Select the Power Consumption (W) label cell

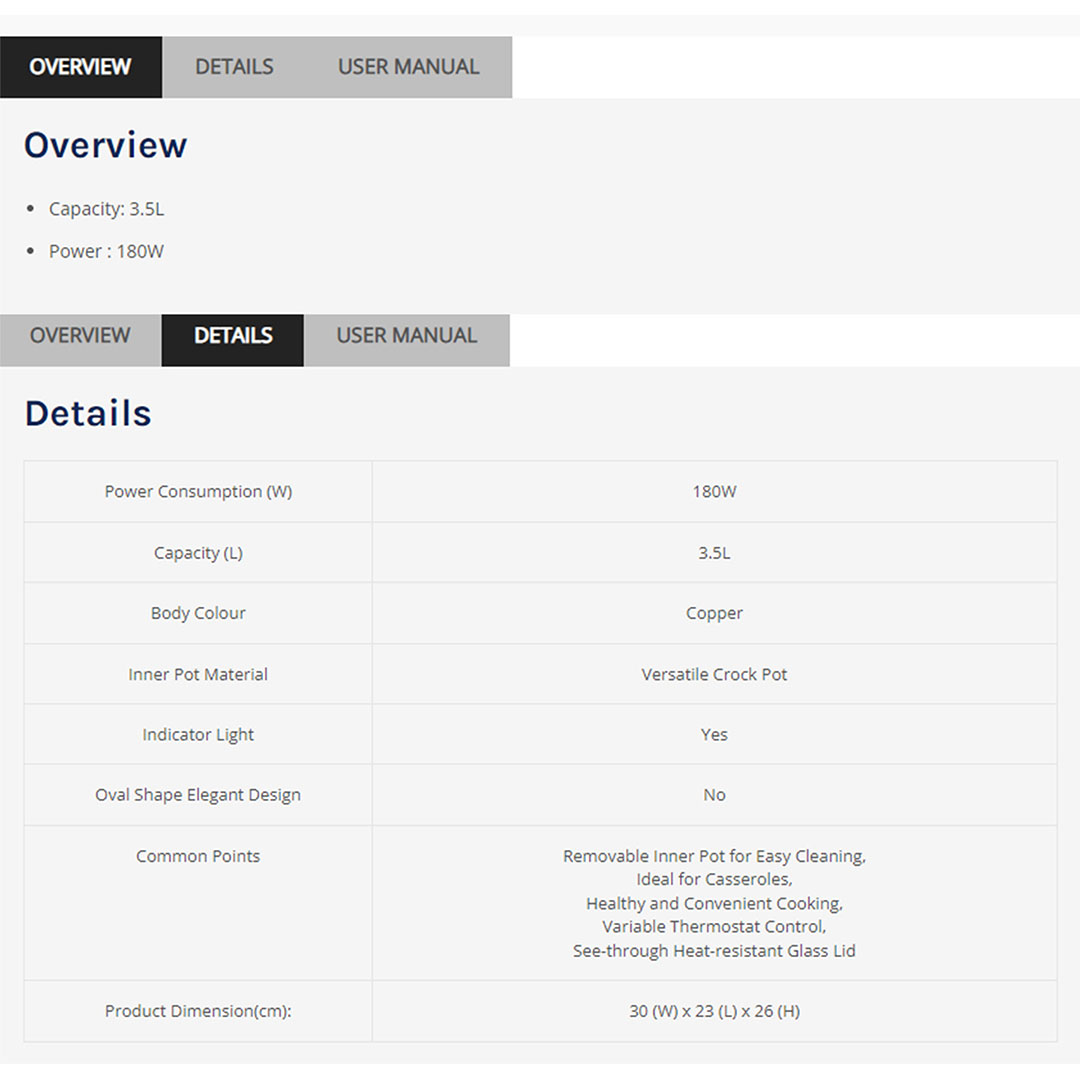pos(198,491)
